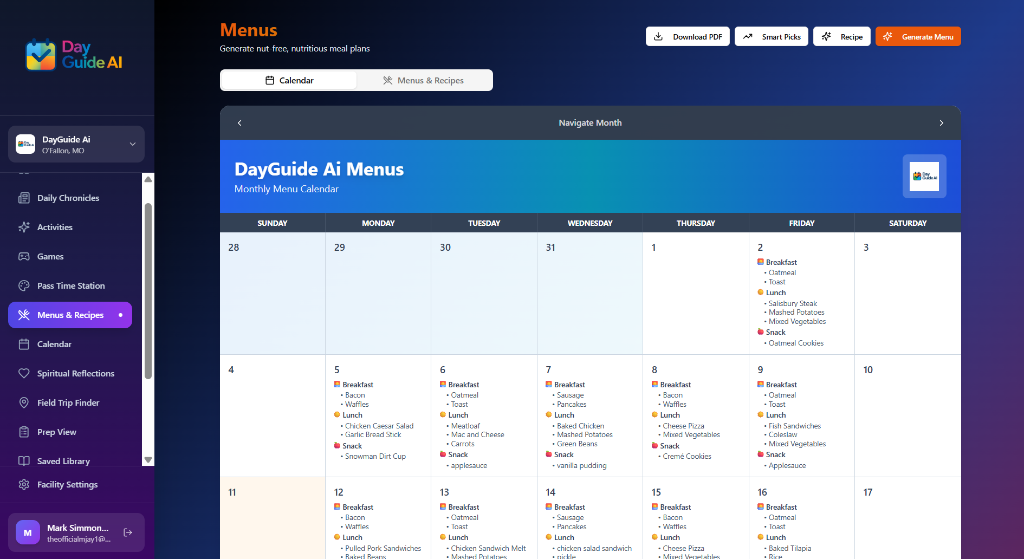The image size is (1024, 559).
Task: Select day 1 Thursday cell
Action: [x=696, y=293]
